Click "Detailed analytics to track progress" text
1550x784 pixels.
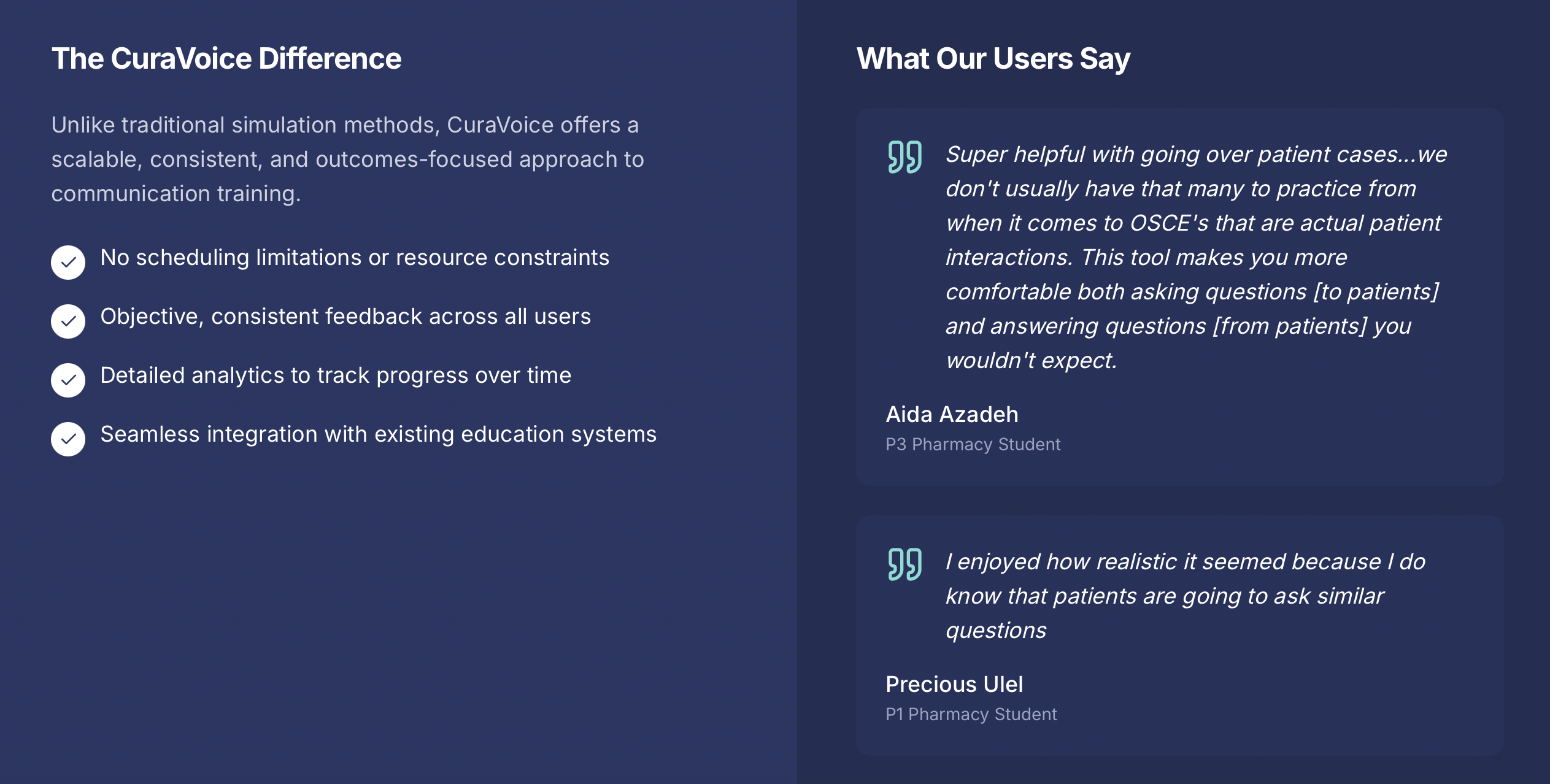(x=336, y=375)
